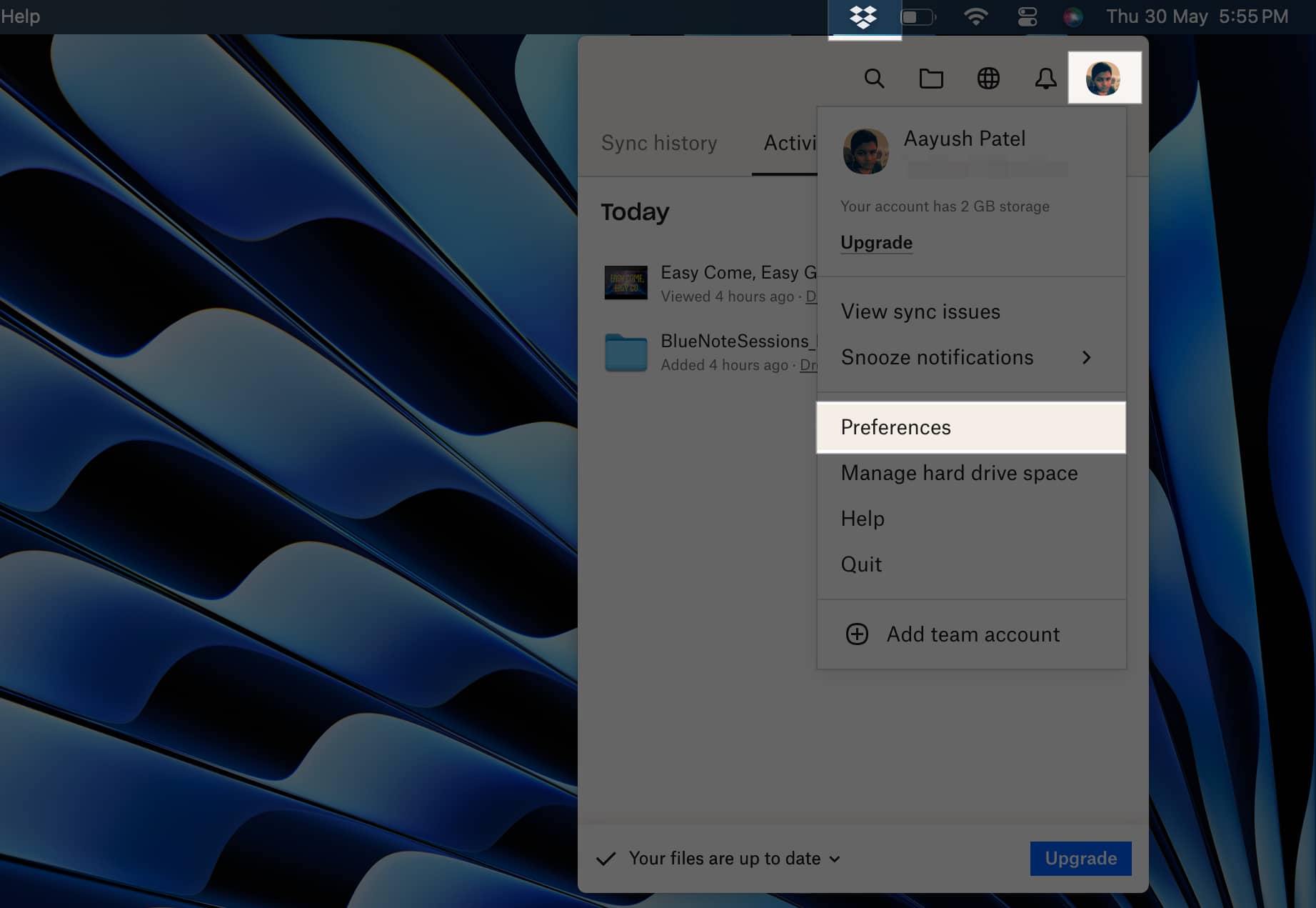The height and width of the screenshot is (908, 1316).
Task: Click the search magnifier icon in Dropbox
Action: (x=874, y=78)
